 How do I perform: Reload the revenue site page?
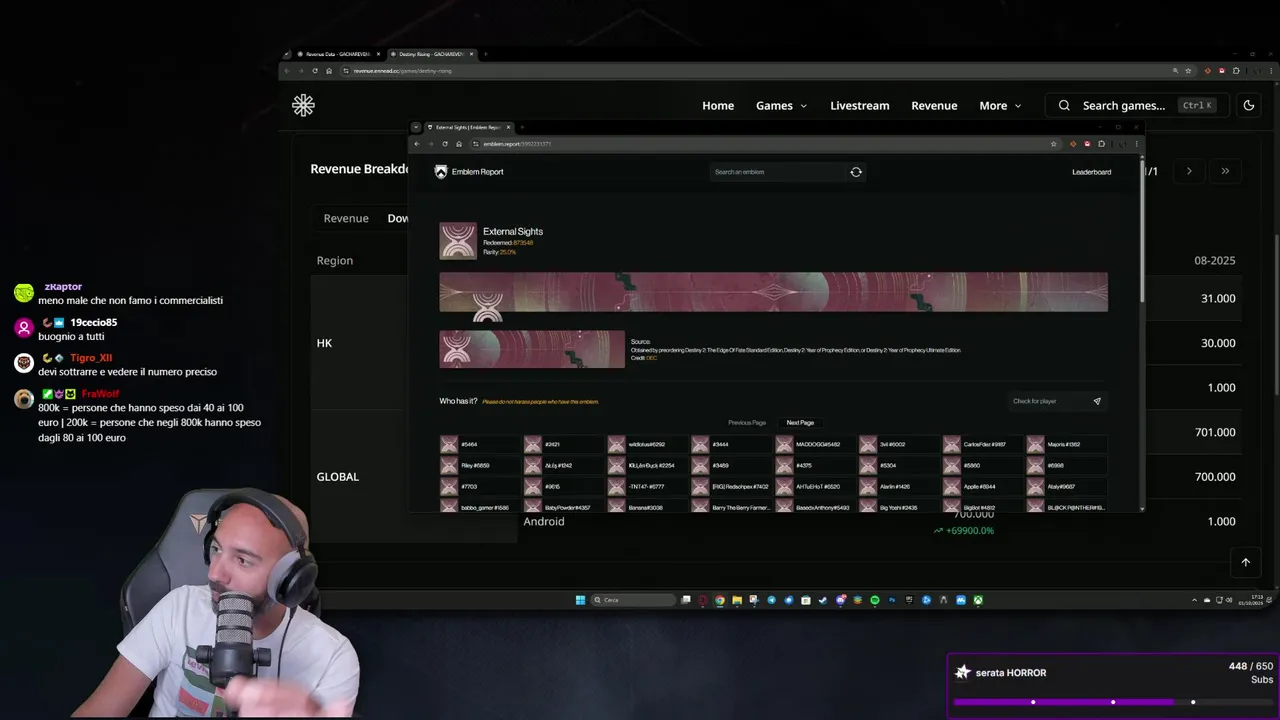[x=315, y=71]
